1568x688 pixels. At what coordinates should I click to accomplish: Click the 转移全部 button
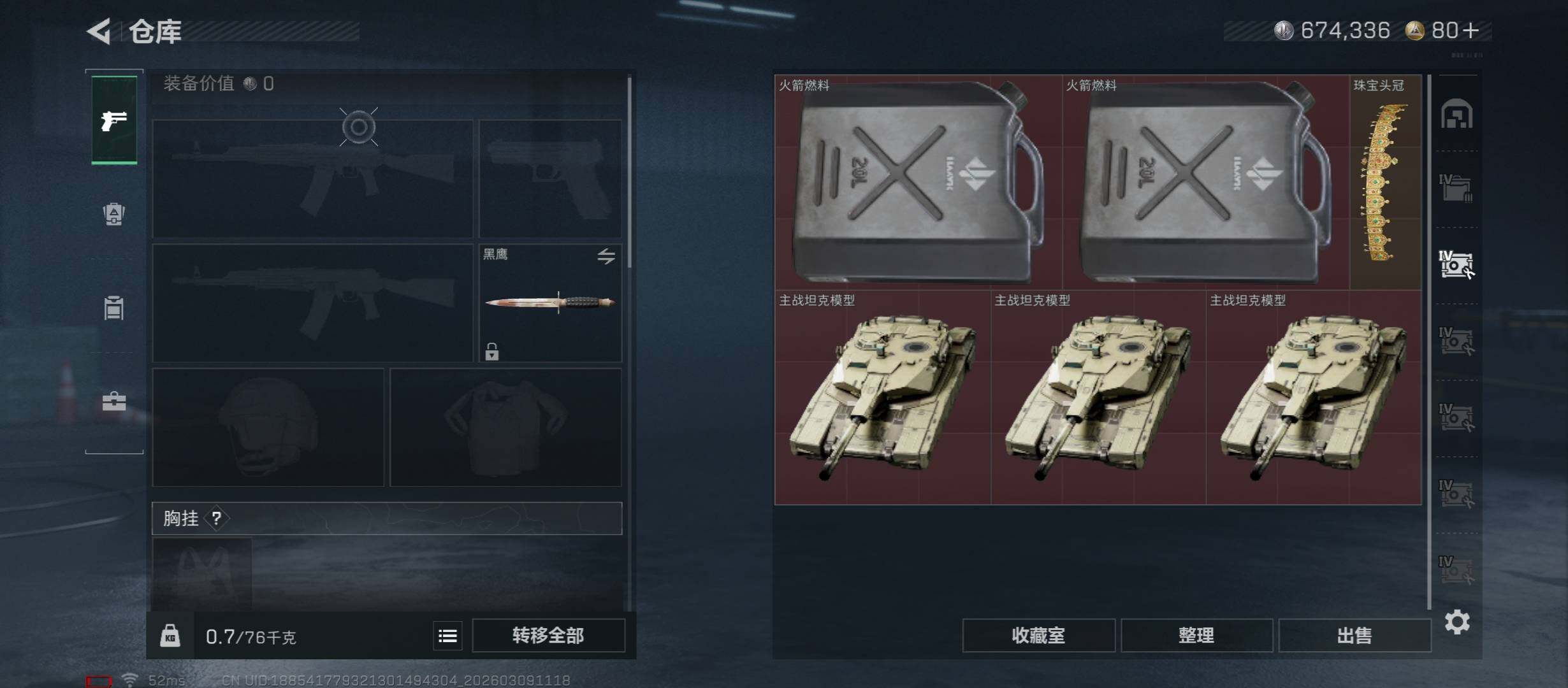coord(548,635)
